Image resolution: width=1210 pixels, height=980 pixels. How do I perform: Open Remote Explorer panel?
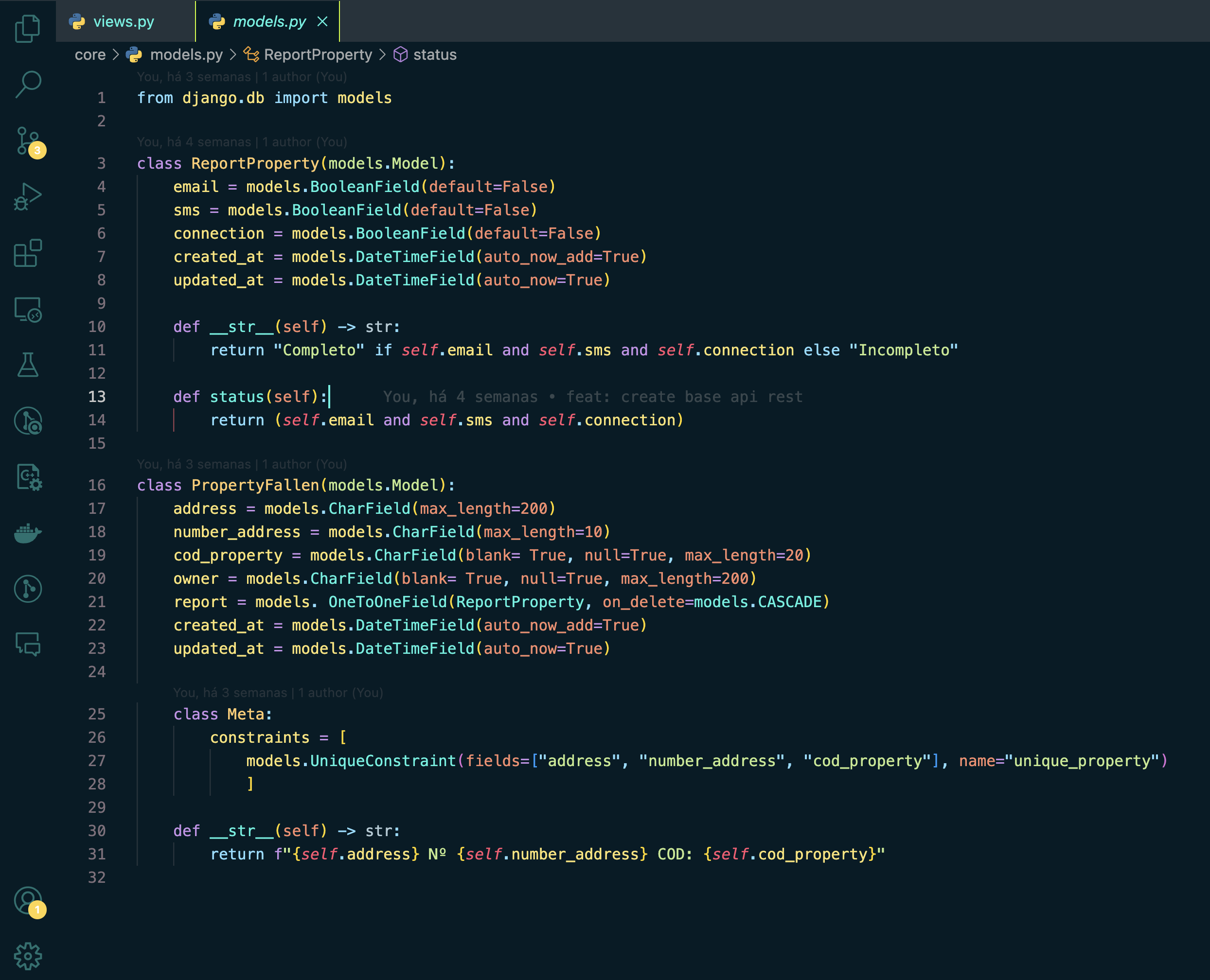pyautogui.click(x=27, y=309)
